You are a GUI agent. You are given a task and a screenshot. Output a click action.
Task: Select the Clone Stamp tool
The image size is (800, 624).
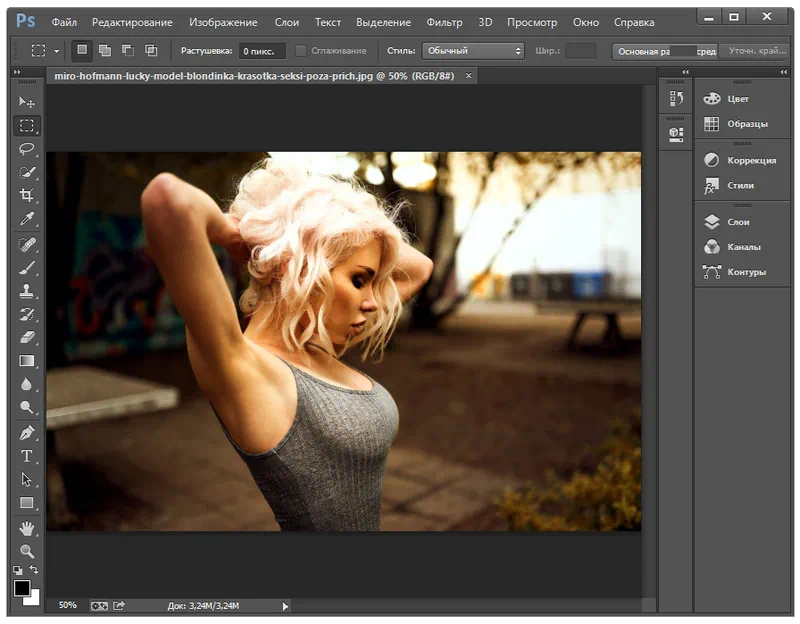pos(27,291)
